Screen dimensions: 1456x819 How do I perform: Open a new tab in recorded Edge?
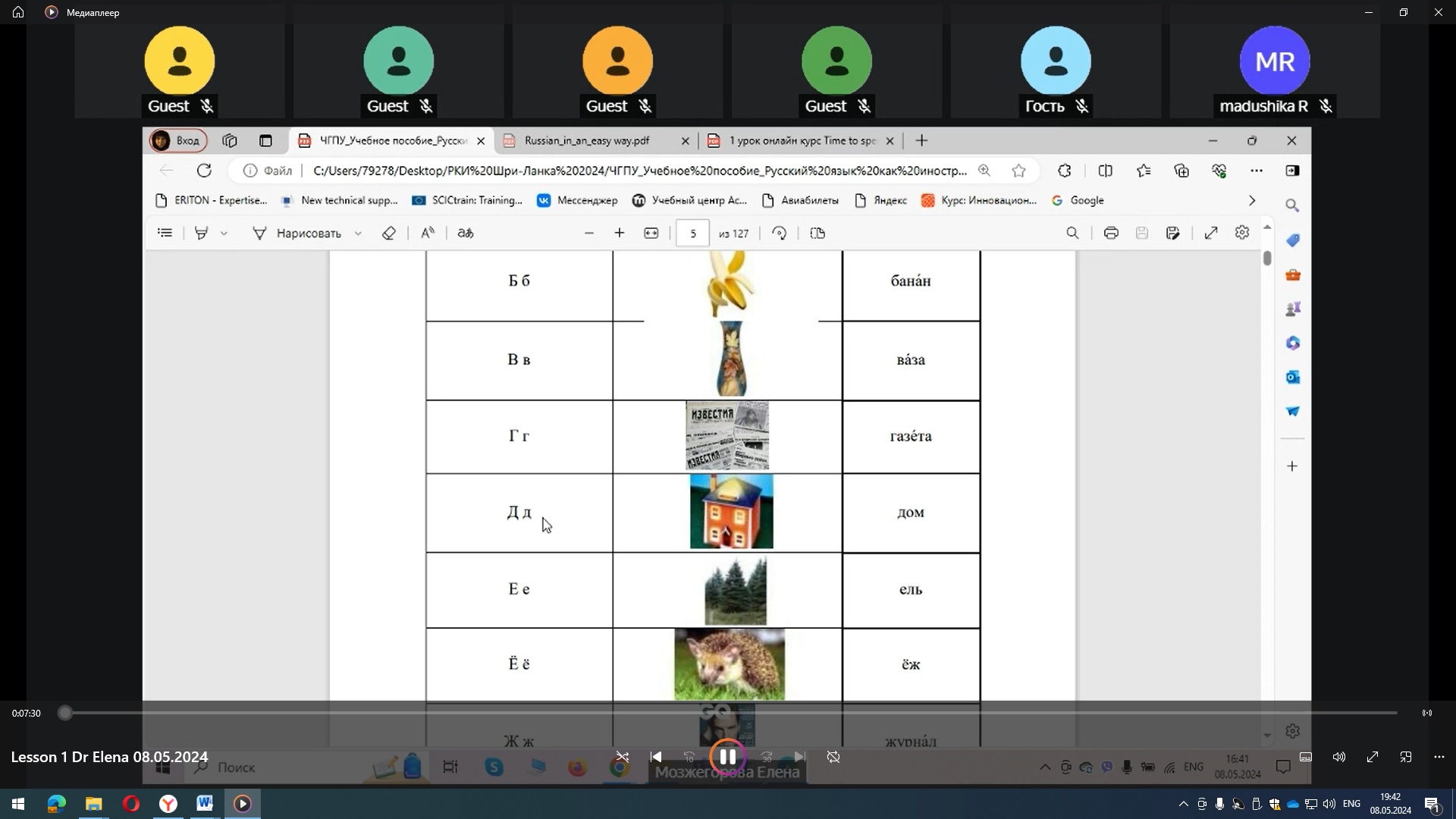point(921,140)
